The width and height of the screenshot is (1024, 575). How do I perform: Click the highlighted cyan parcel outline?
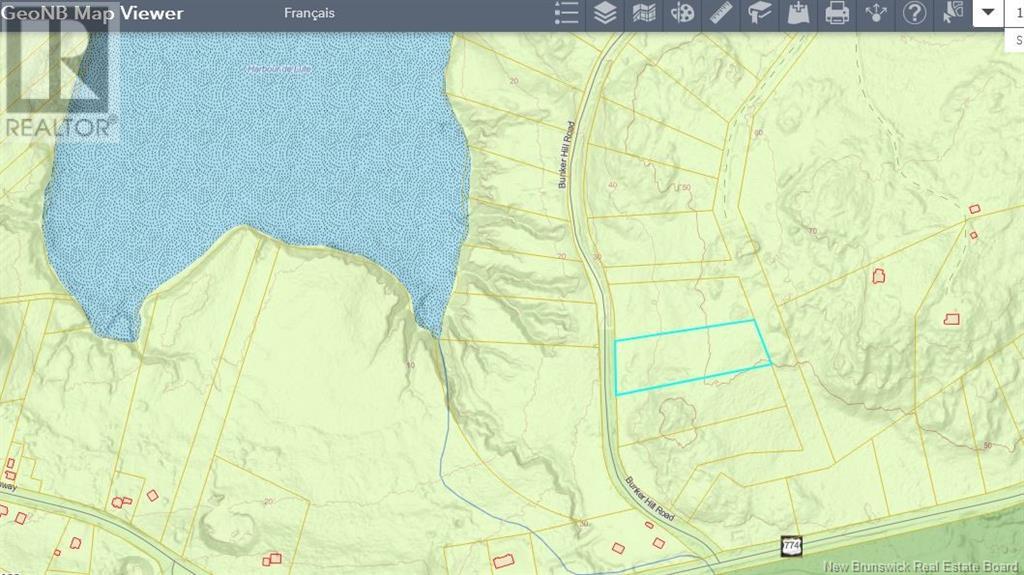pos(693,357)
